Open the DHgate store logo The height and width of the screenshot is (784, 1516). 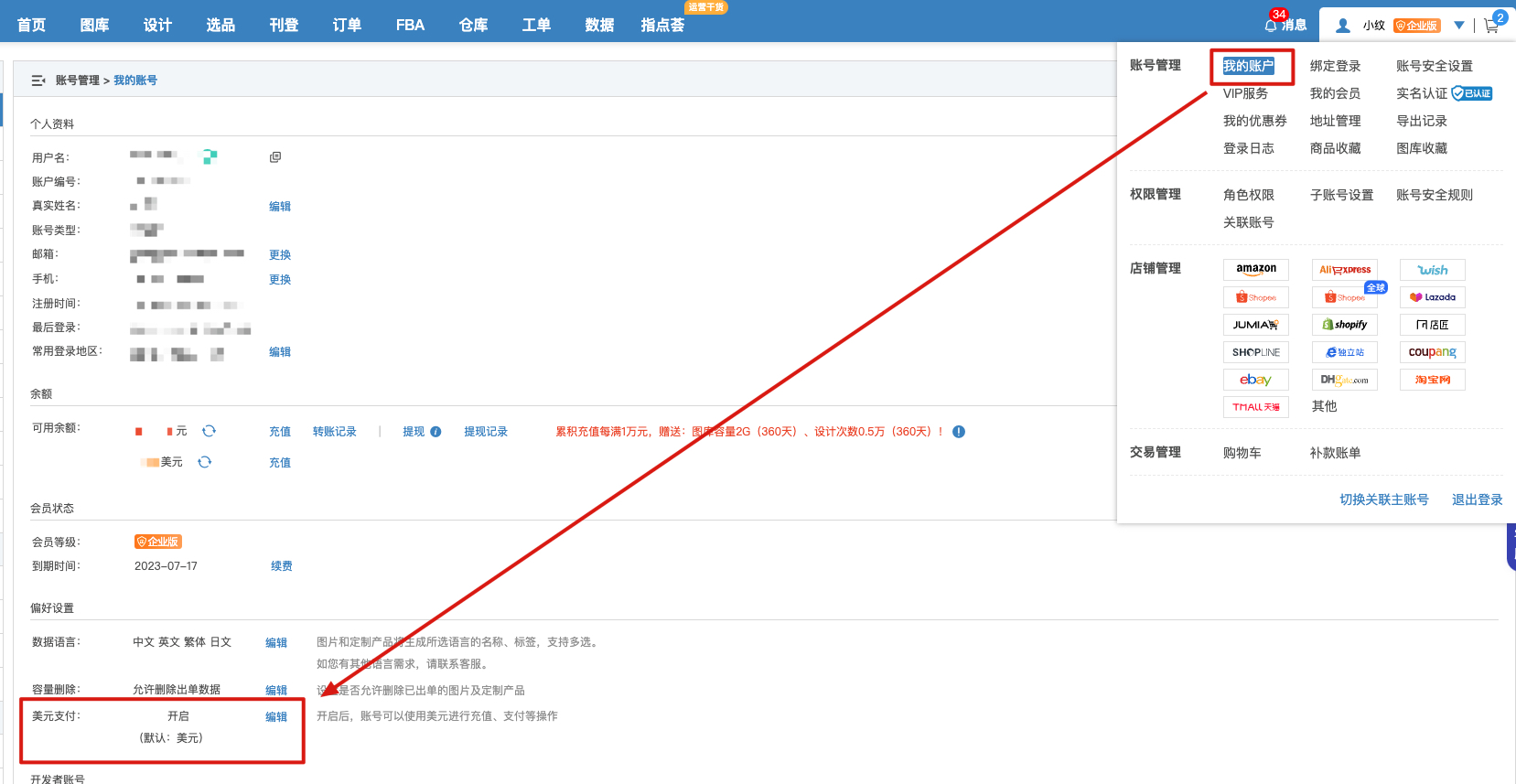[x=1345, y=380]
